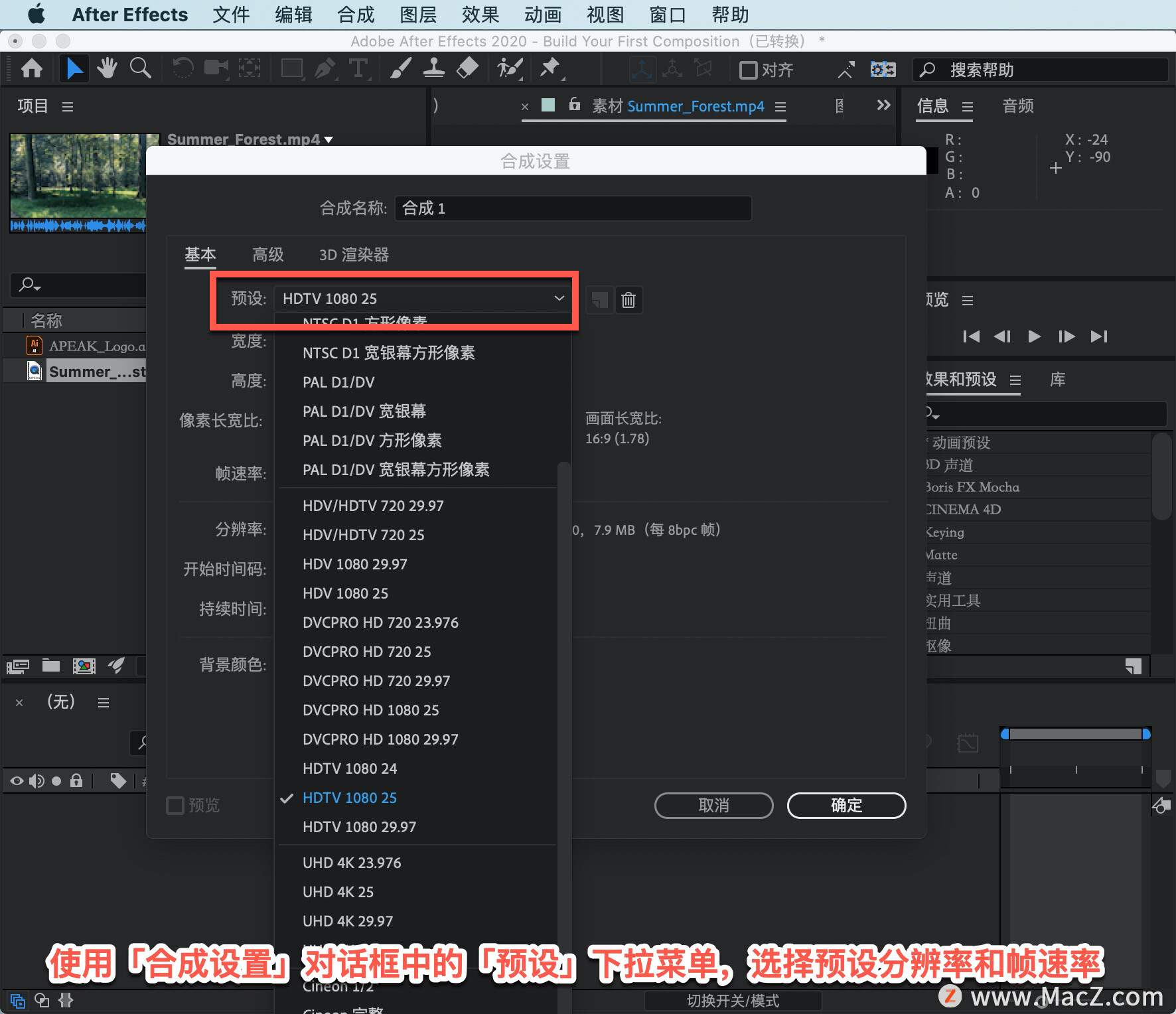Go to first frame in preview
Viewport: 1176px width, 1014px height.
(x=971, y=336)
